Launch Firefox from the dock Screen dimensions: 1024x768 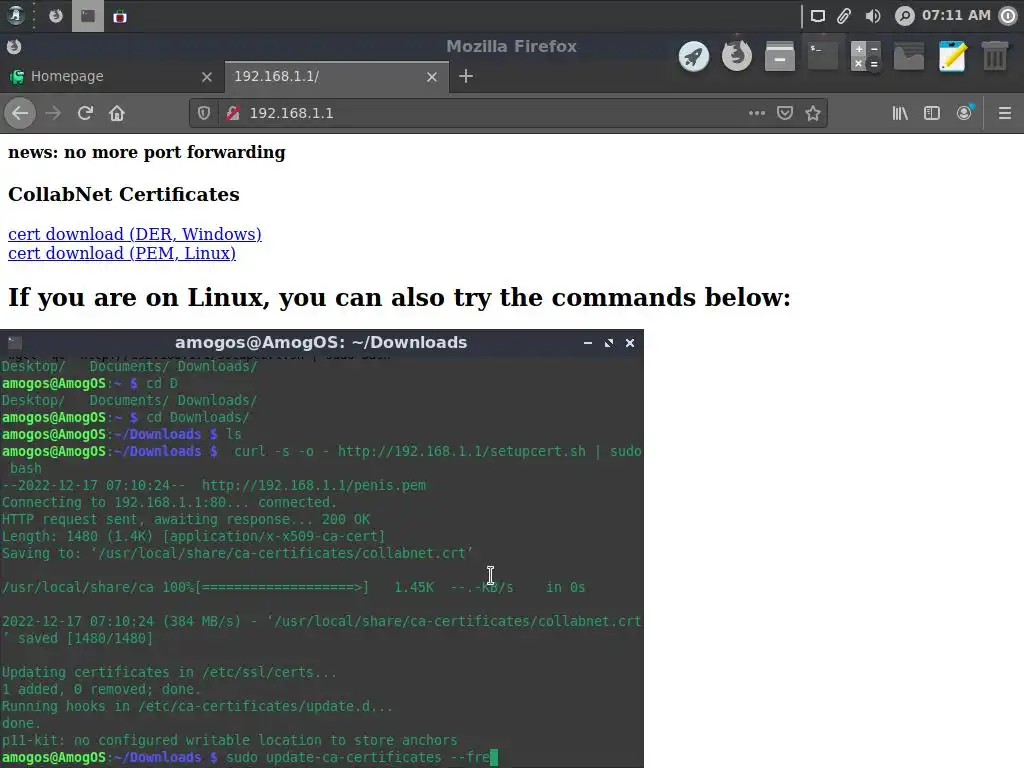[x=737, y=56]
